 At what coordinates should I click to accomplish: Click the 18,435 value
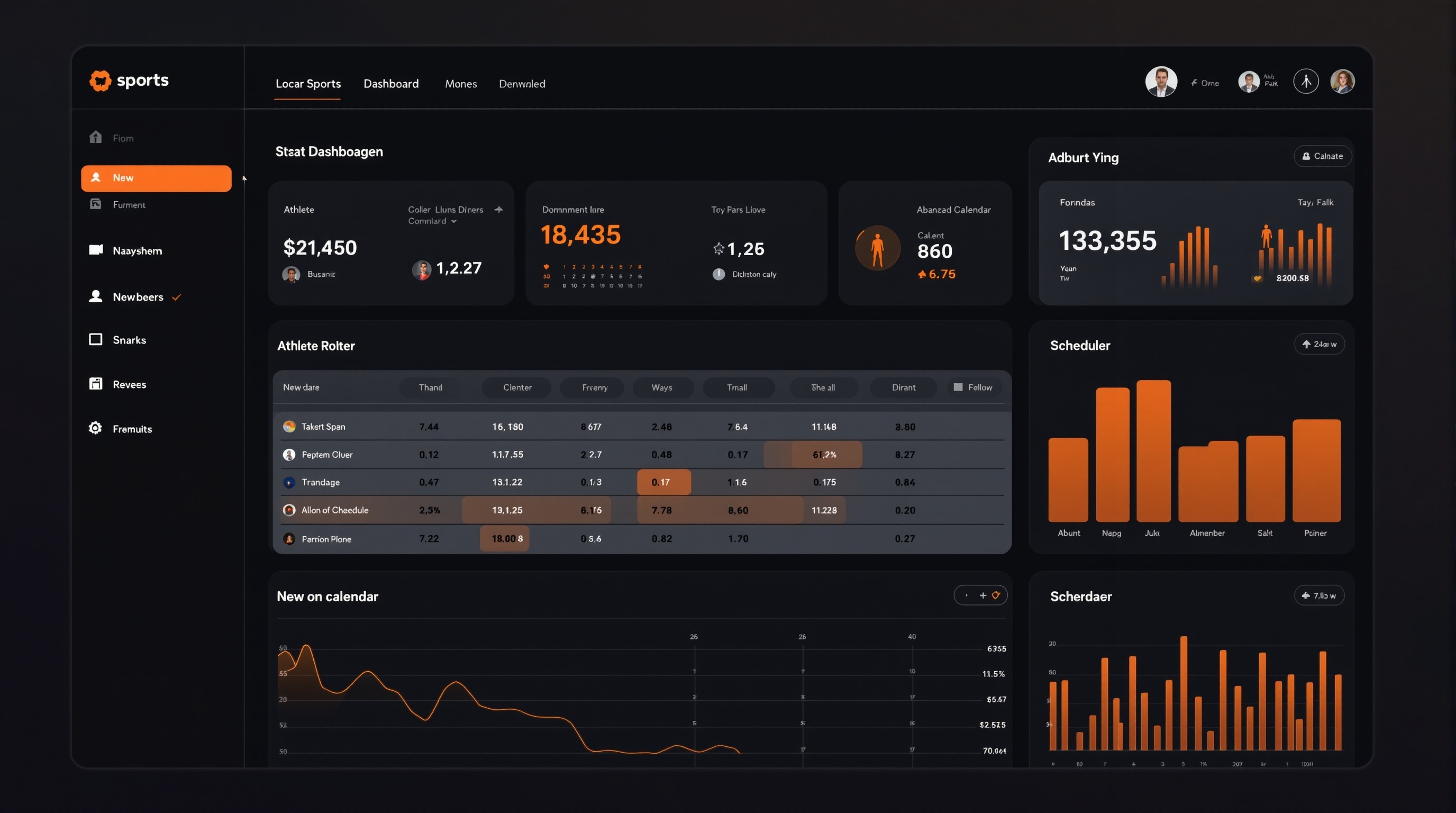580,234
